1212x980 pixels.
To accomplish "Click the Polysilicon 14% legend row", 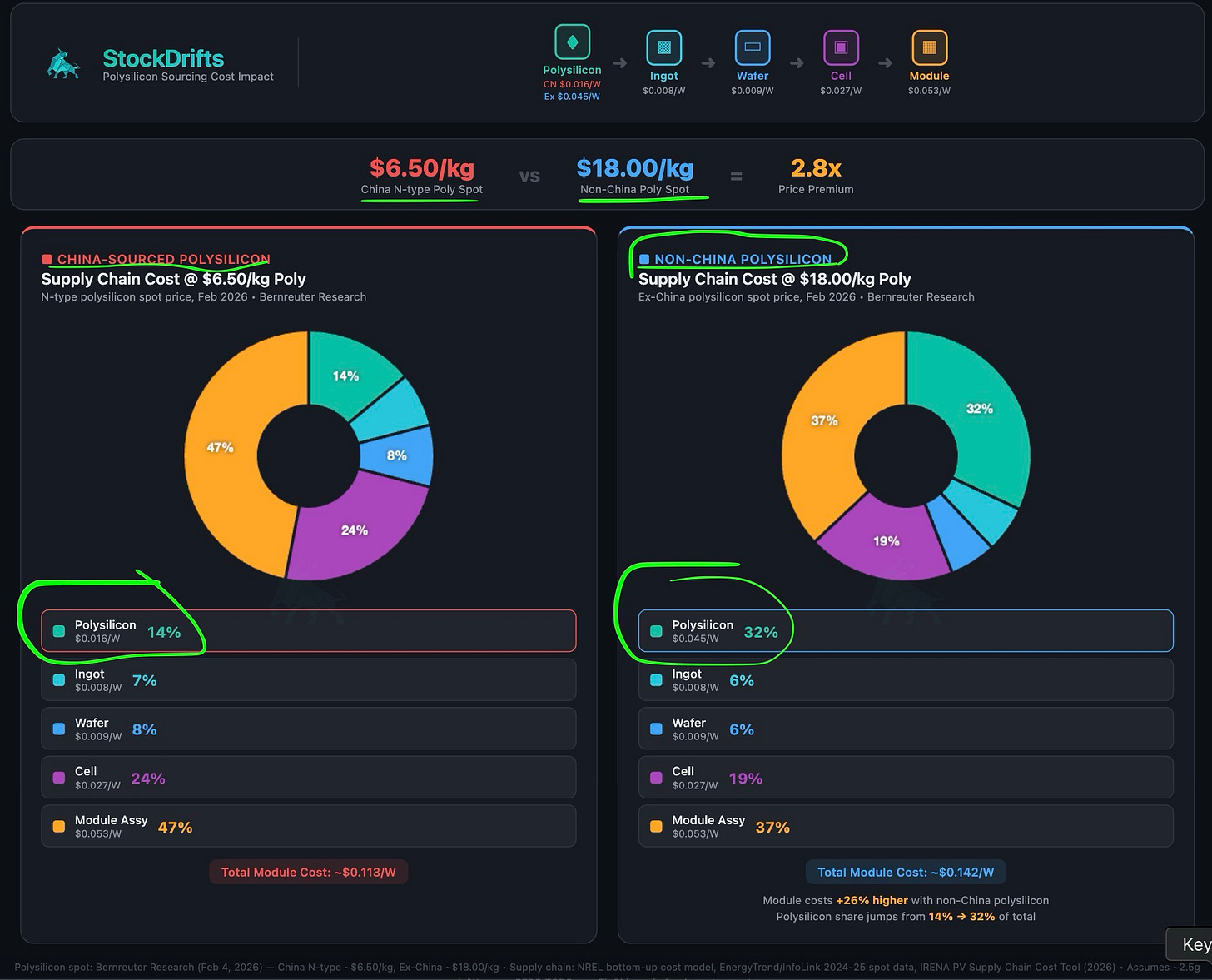I will click(309, 631).
